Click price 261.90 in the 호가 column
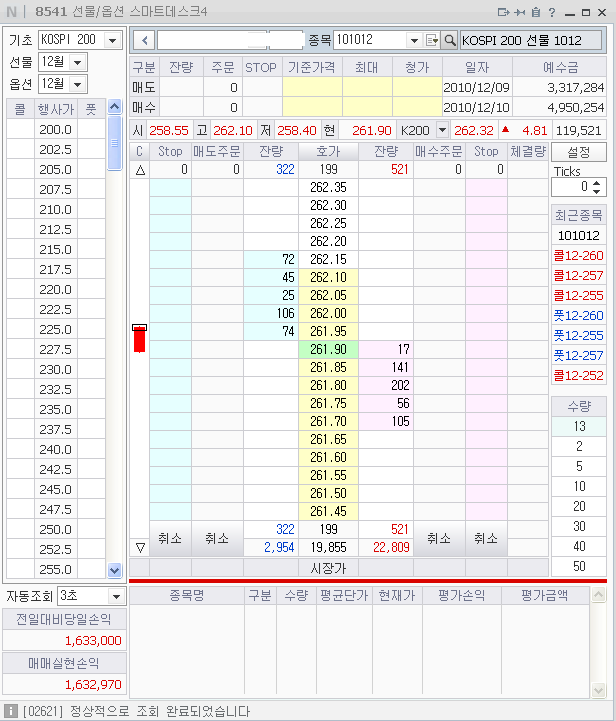This screenshot has width=616, height=721. (328, 349)
